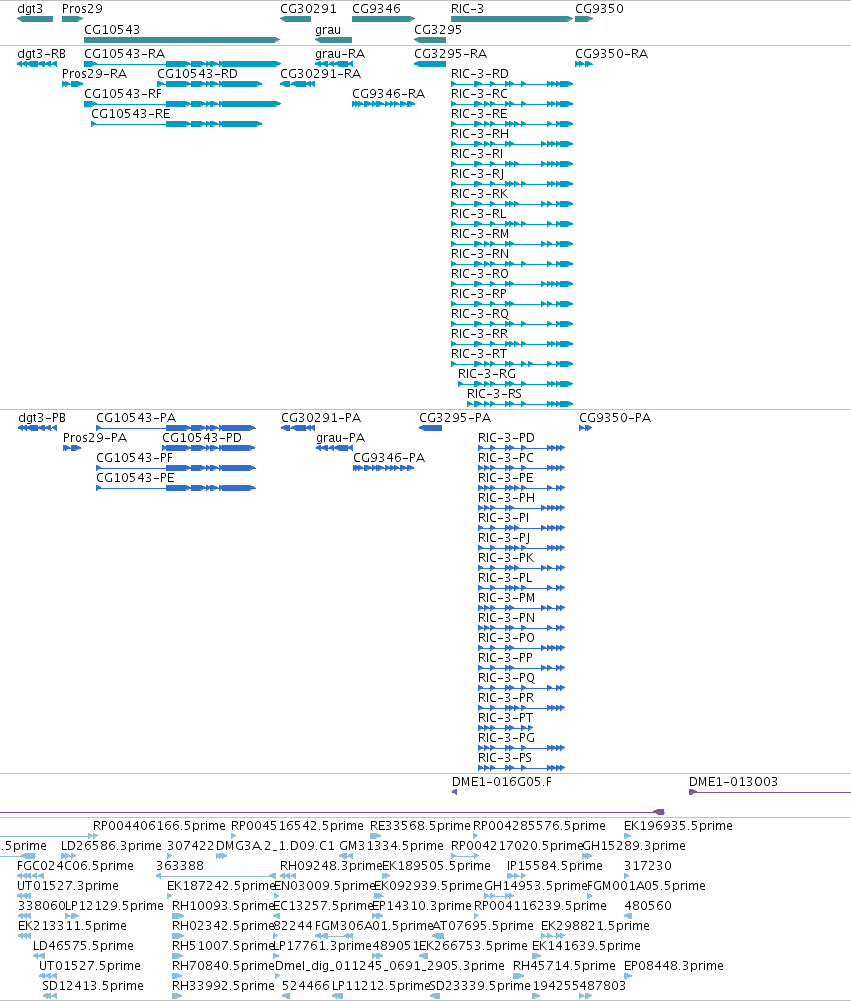Open transcript CG9346-RA
The image size is (851, 1001).
[x=384, y=104]
